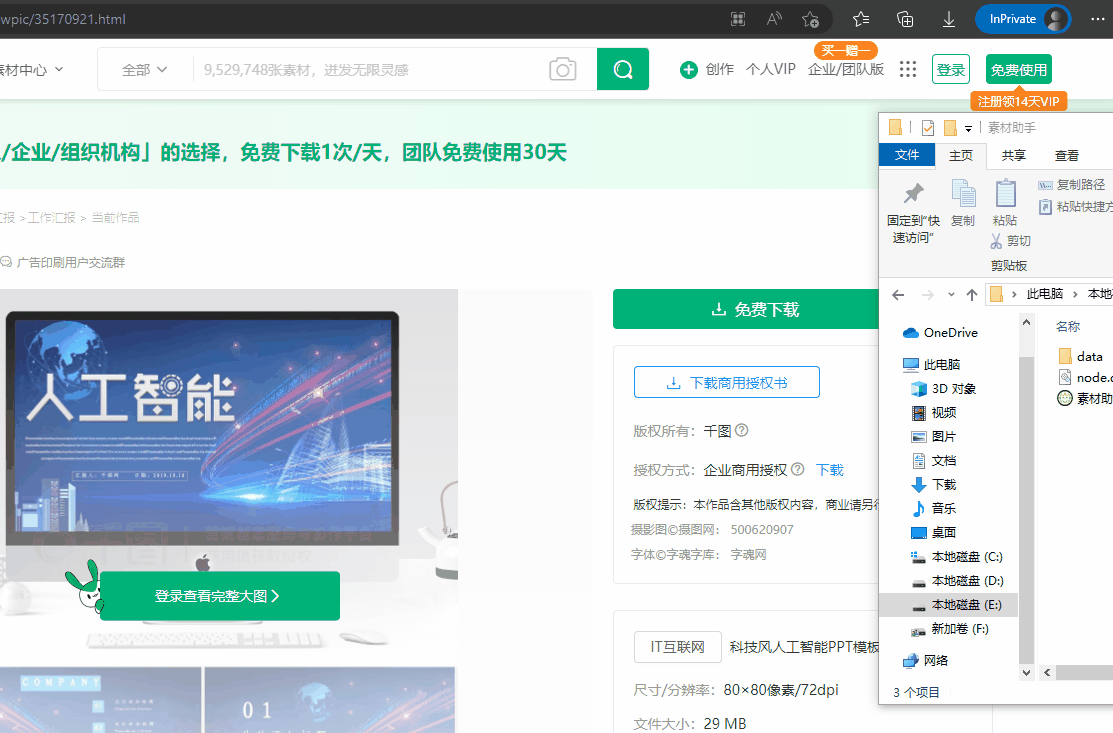The height and width of the screenshot is (733, 1113).
Task: Click 登录查看完整大图 on the preview
Action: pos(219,595)
